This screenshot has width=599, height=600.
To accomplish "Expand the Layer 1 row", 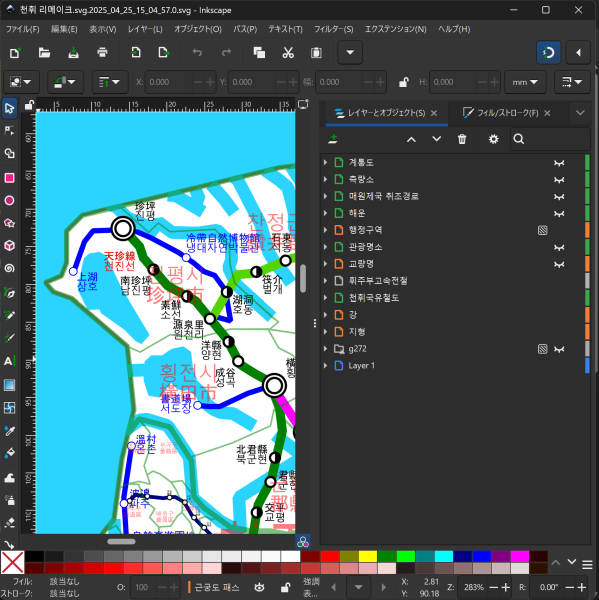I will click(x=325, y=365).
